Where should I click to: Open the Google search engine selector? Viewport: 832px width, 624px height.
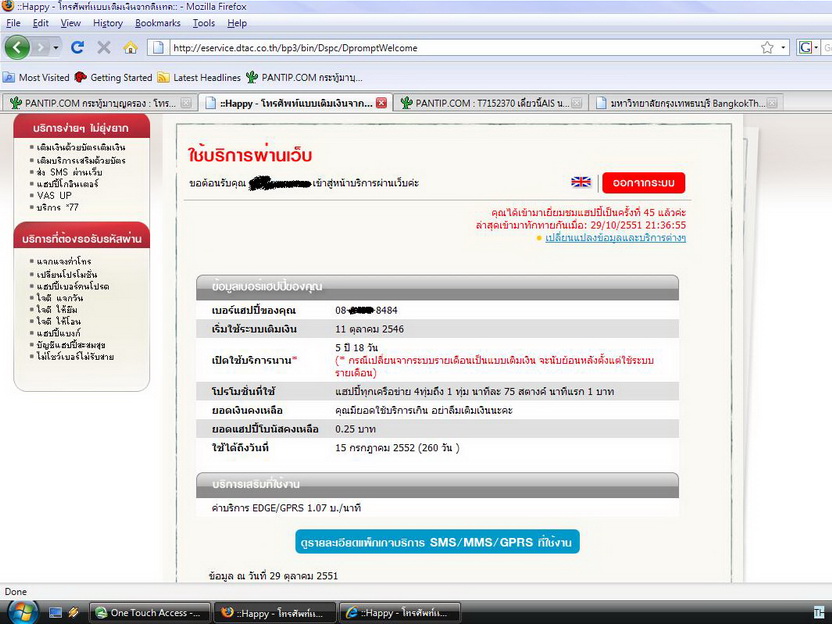pyautogui.click(x=808, y=48)
